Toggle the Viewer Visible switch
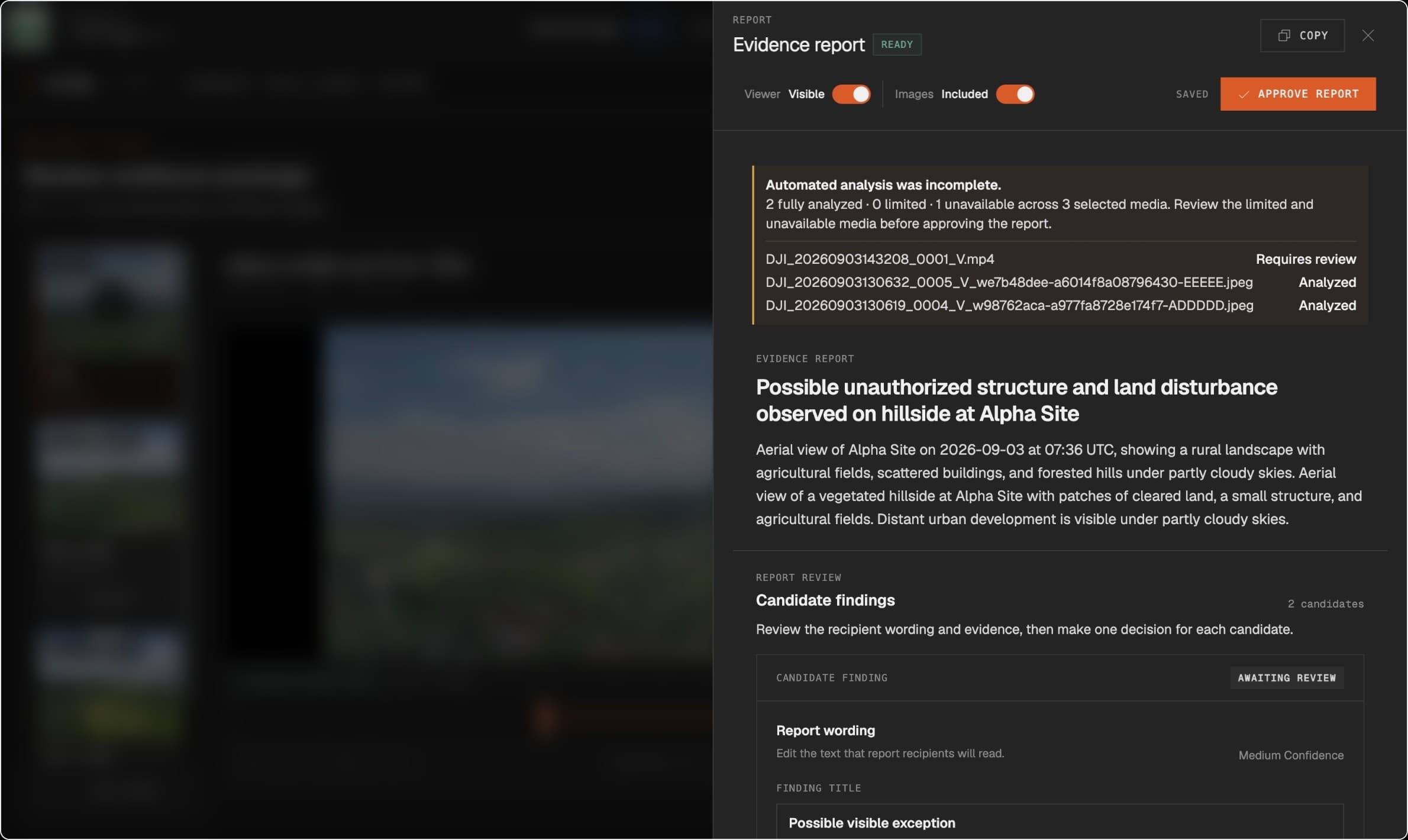This screenshot has height=840, width=1408. (x=851, y=94)
